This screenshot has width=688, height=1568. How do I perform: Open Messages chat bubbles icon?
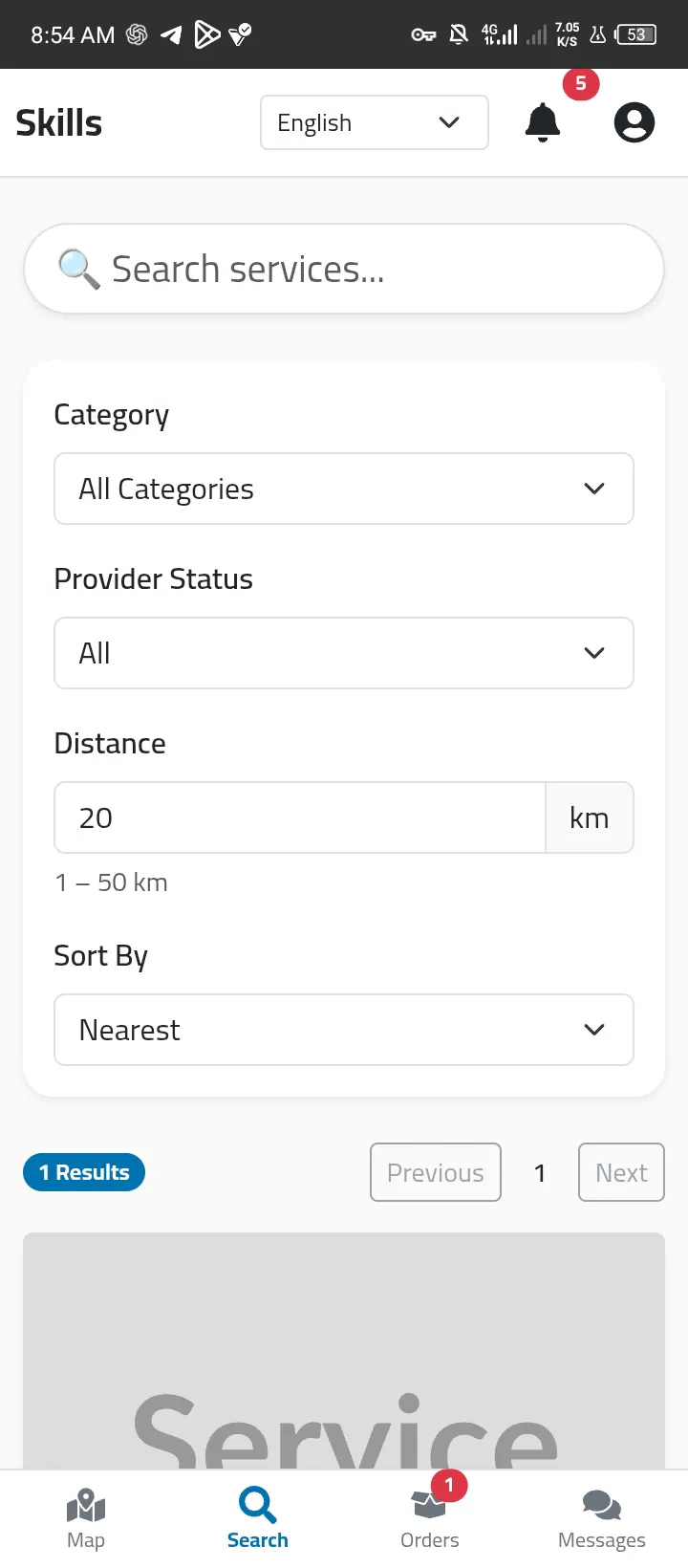(x=602, y=1506)
